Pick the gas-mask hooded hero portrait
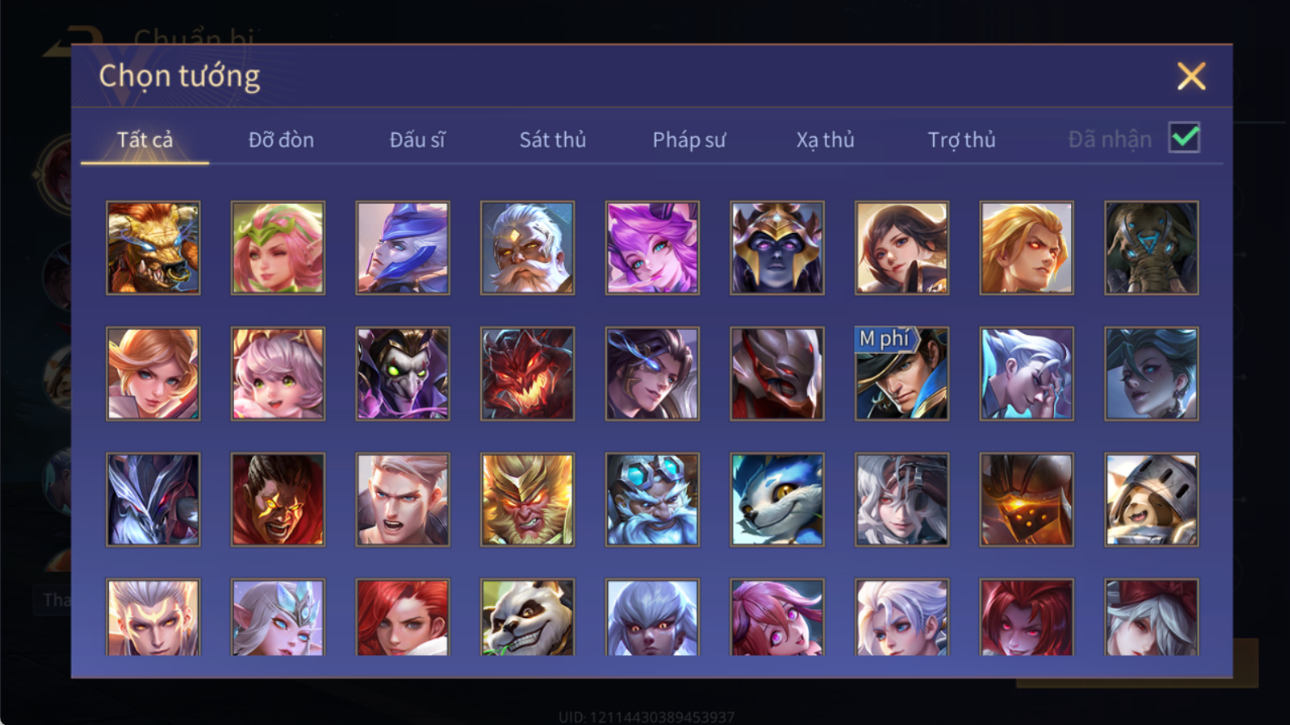 coord(1151,248)
